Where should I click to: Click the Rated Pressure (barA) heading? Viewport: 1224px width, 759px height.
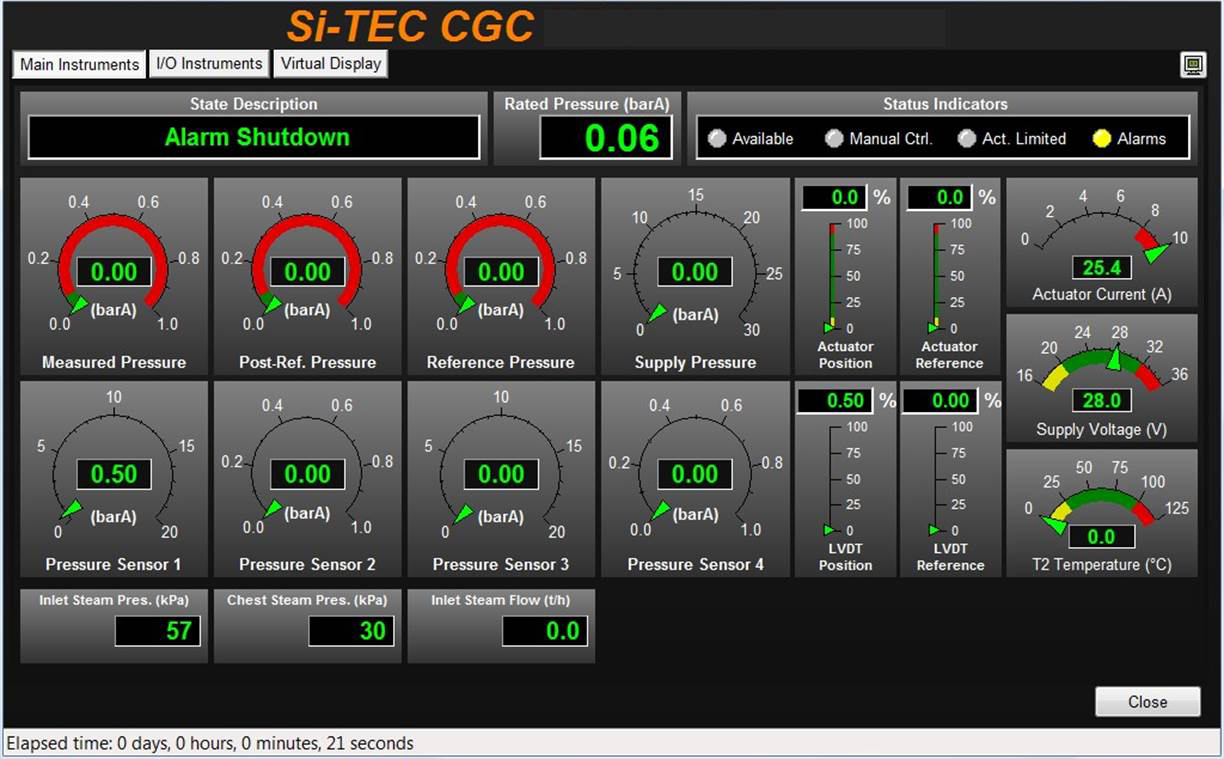point(587,104)
